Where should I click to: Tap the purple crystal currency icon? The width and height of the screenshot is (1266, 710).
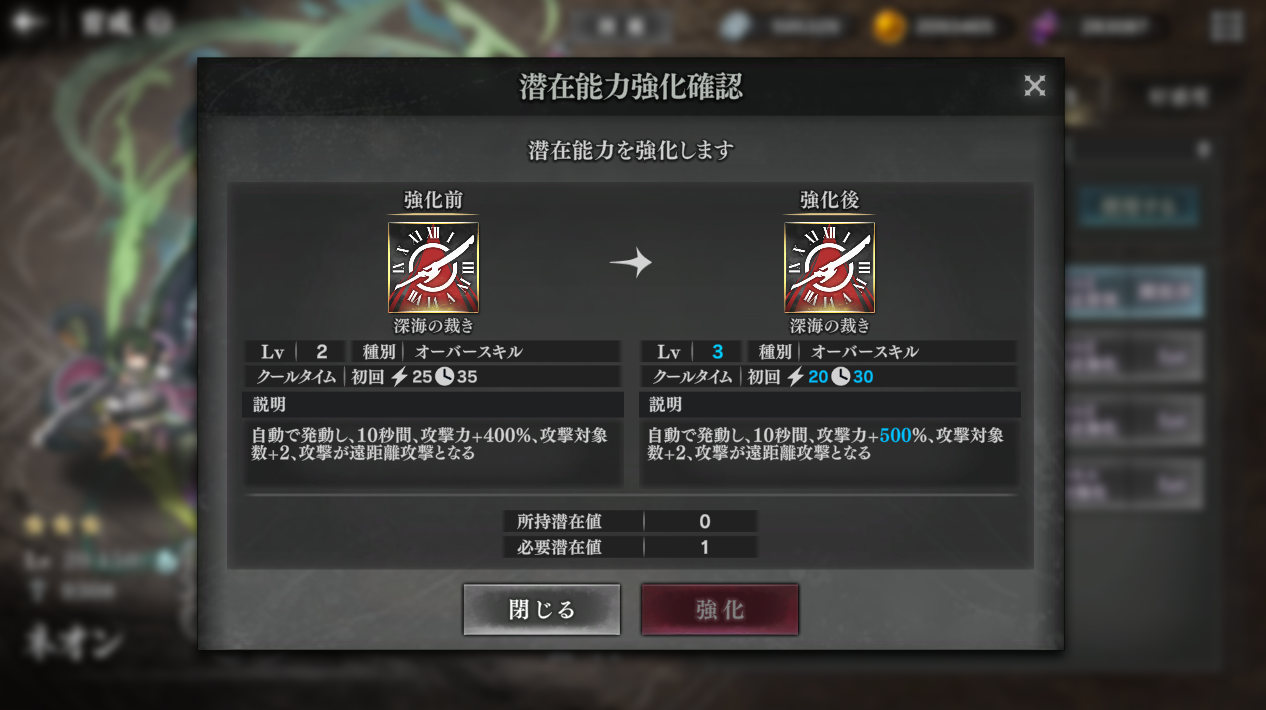(x=1044, y=27)
